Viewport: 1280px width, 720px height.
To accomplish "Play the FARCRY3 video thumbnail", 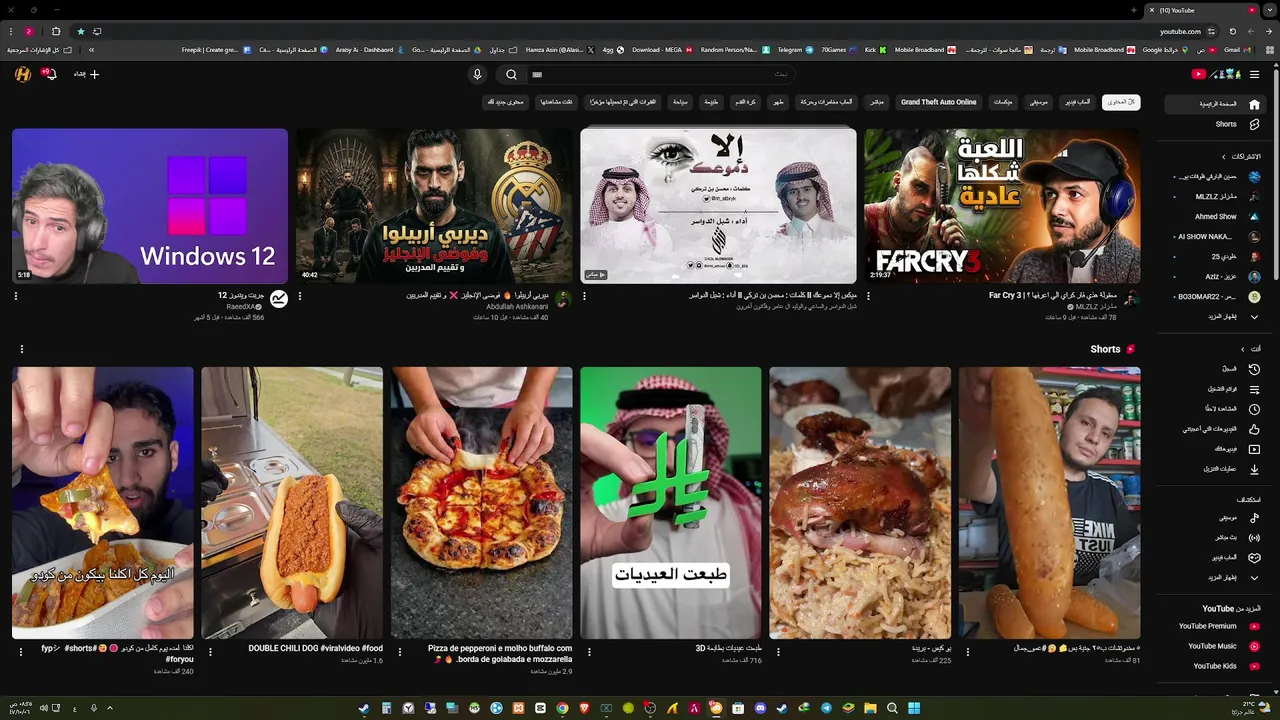I will click(x=1002, y=206).
